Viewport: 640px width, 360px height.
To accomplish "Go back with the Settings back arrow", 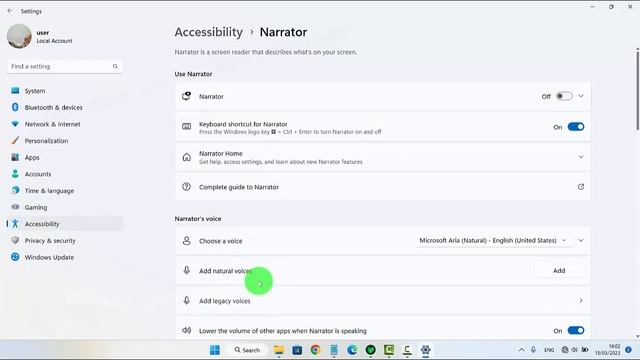I will click(x=10, y=11).
